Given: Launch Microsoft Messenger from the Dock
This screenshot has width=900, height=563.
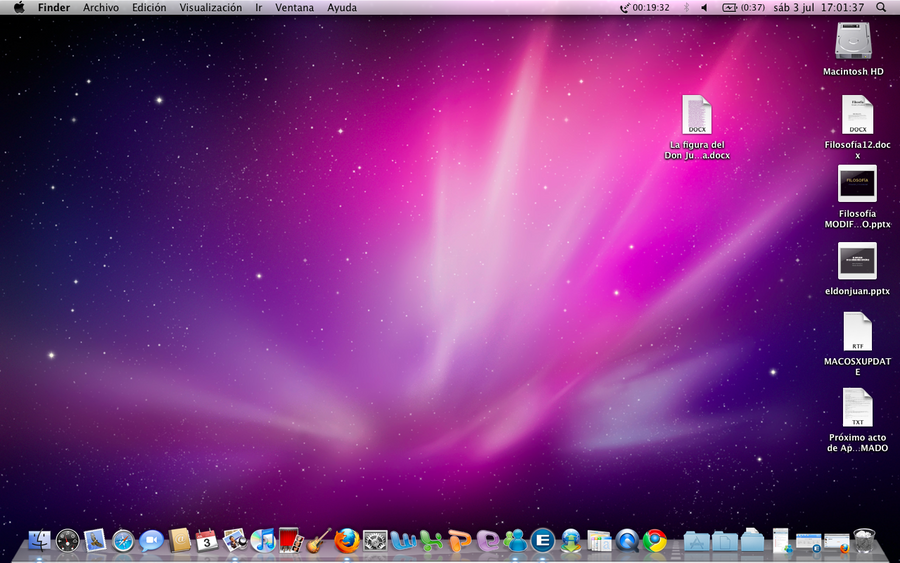Looking at the screenshot, I should coord(515,541).
